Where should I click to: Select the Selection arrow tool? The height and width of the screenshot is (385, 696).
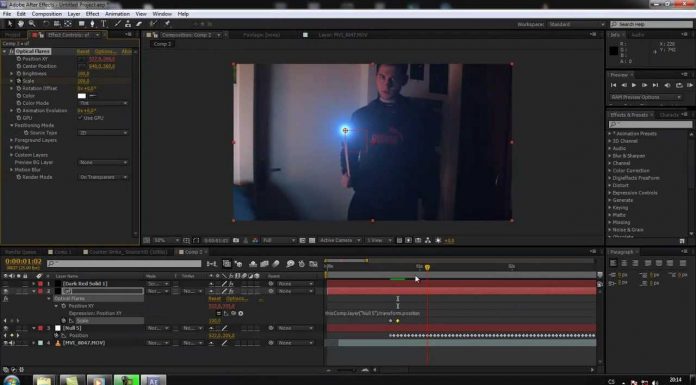point(10,24)
